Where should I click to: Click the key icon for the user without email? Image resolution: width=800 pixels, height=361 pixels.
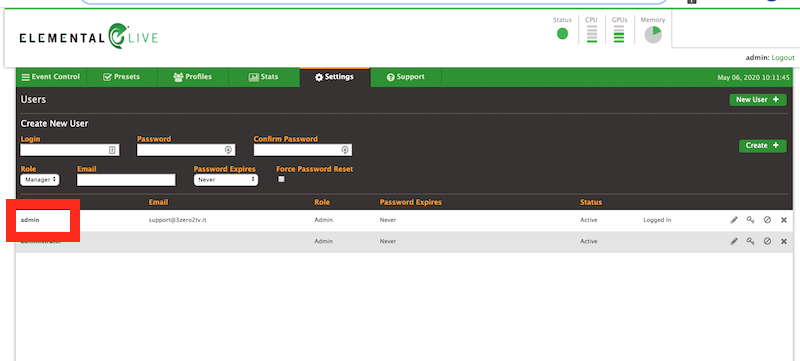click(x=751, y=241)
